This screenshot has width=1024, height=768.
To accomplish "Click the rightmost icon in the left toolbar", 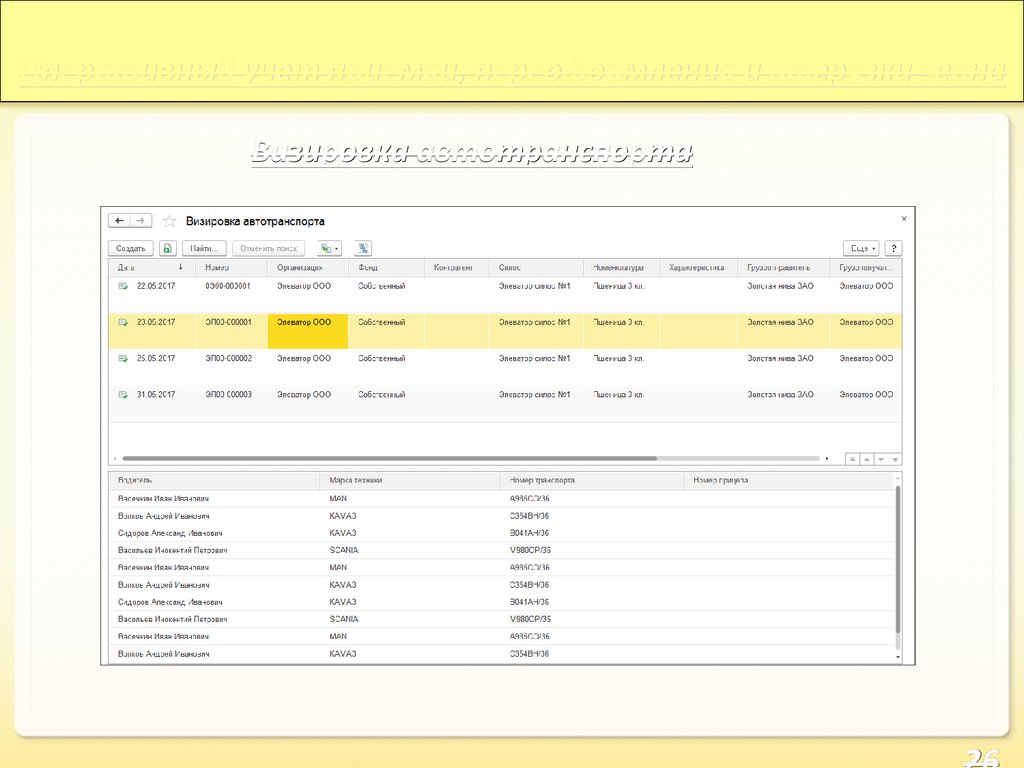I will 363,248.
